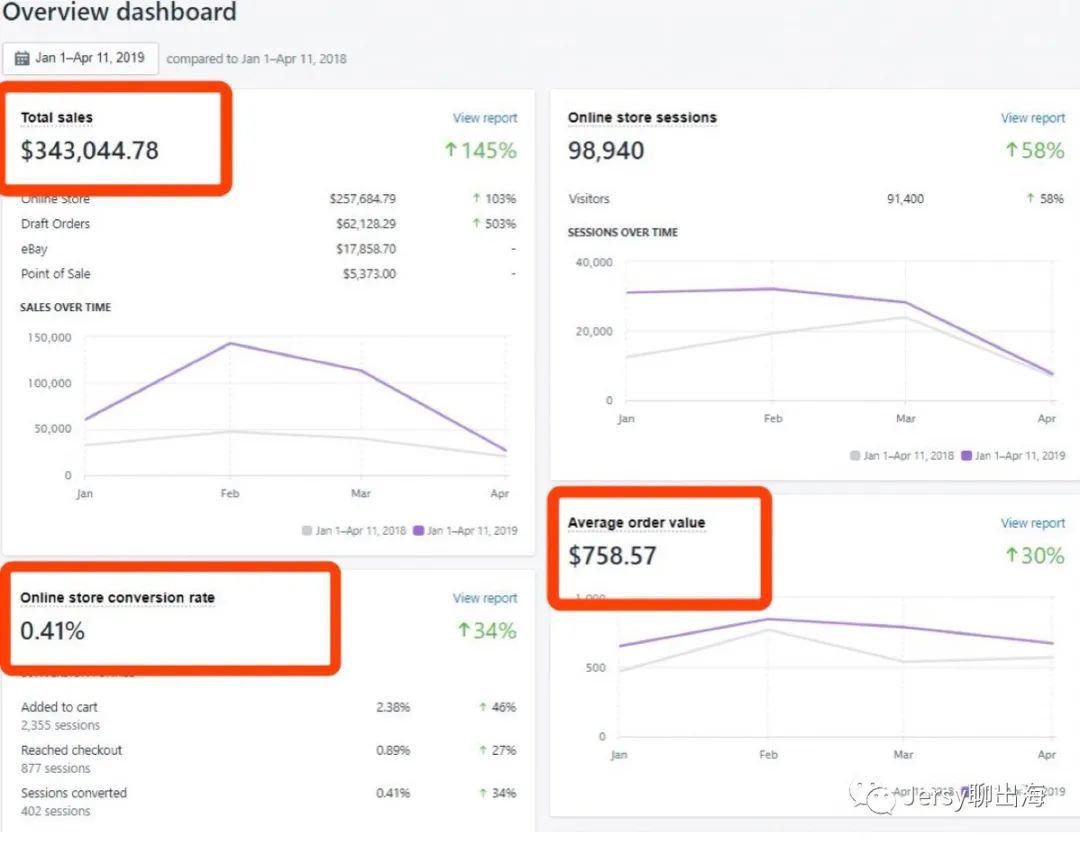Image resolution: width=1080 pixels, height=846 pixels.
Task: Click the purple 2019 legend swatch under sessions chart
Action: pos(966,455)
